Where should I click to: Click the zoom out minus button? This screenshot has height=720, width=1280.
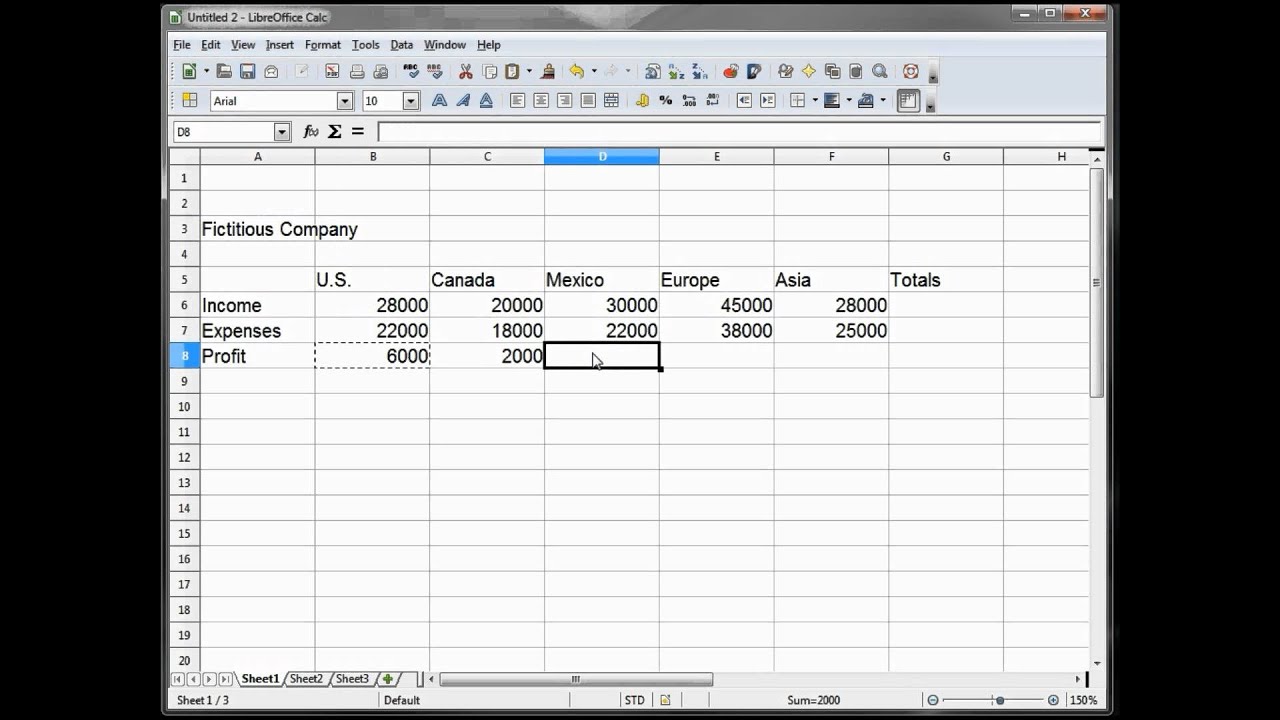933,700
